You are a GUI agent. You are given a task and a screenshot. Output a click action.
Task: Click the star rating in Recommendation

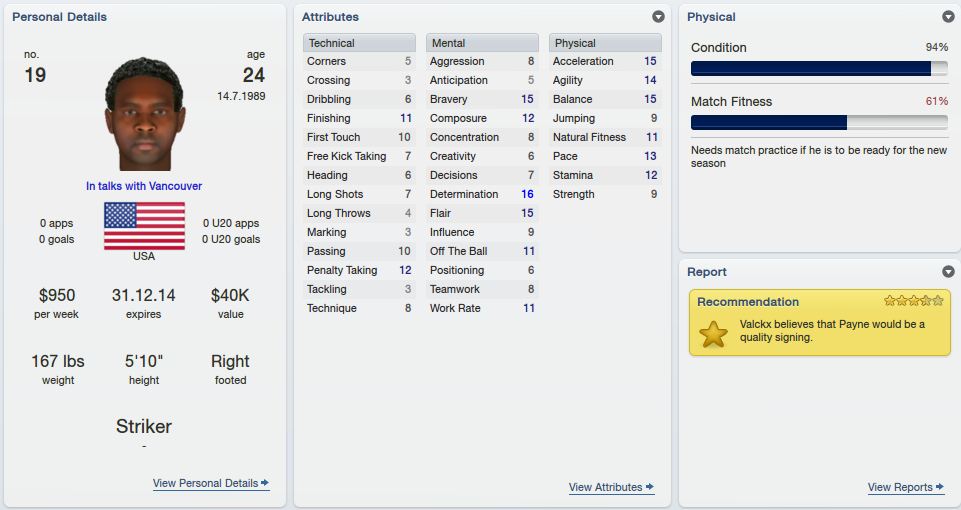coord(913,300)
